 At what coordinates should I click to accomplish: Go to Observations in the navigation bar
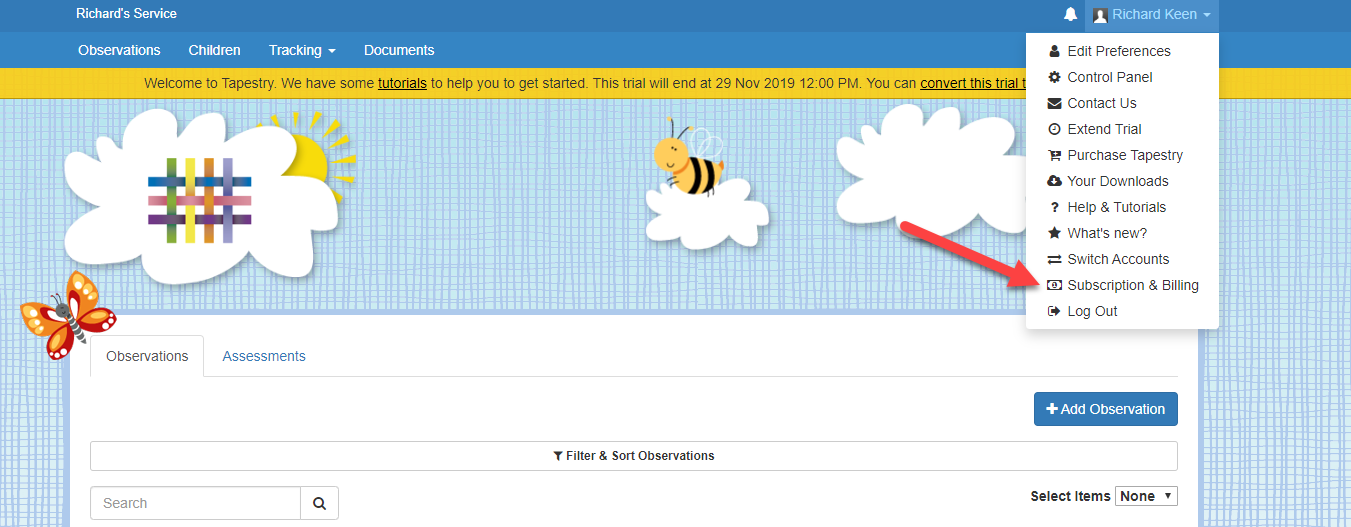119,50
